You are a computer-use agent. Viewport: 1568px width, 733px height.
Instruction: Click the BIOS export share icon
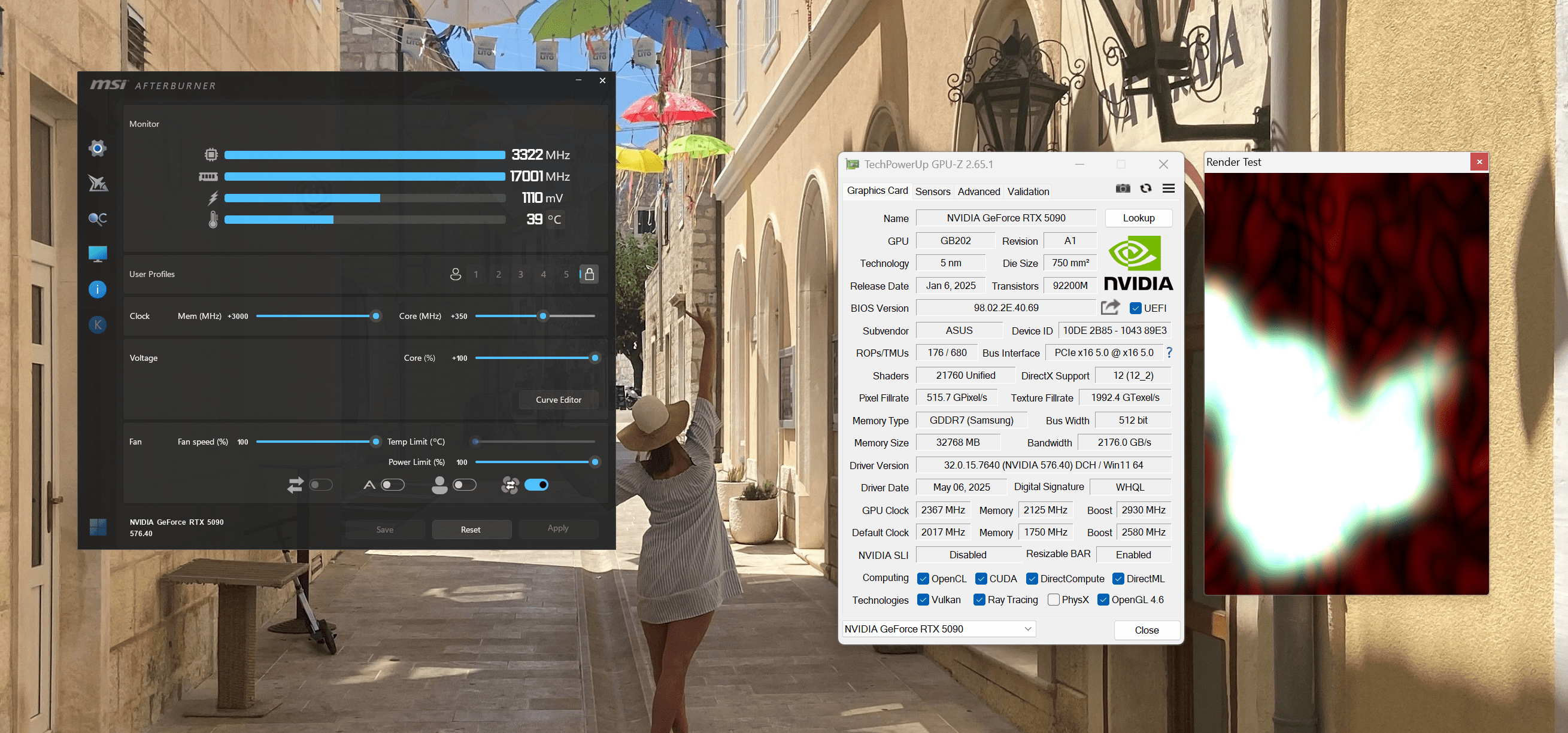pyautogui.click(x=1110, y=308)
